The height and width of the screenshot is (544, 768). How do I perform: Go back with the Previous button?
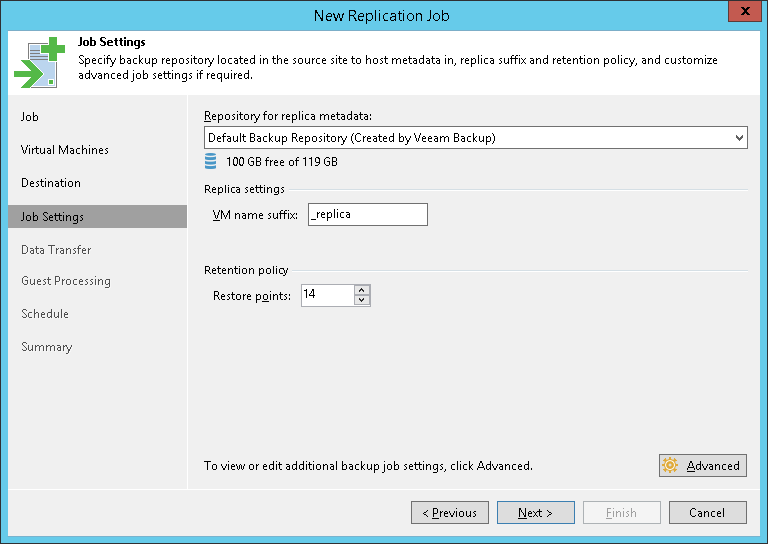(x=450, y=513)
